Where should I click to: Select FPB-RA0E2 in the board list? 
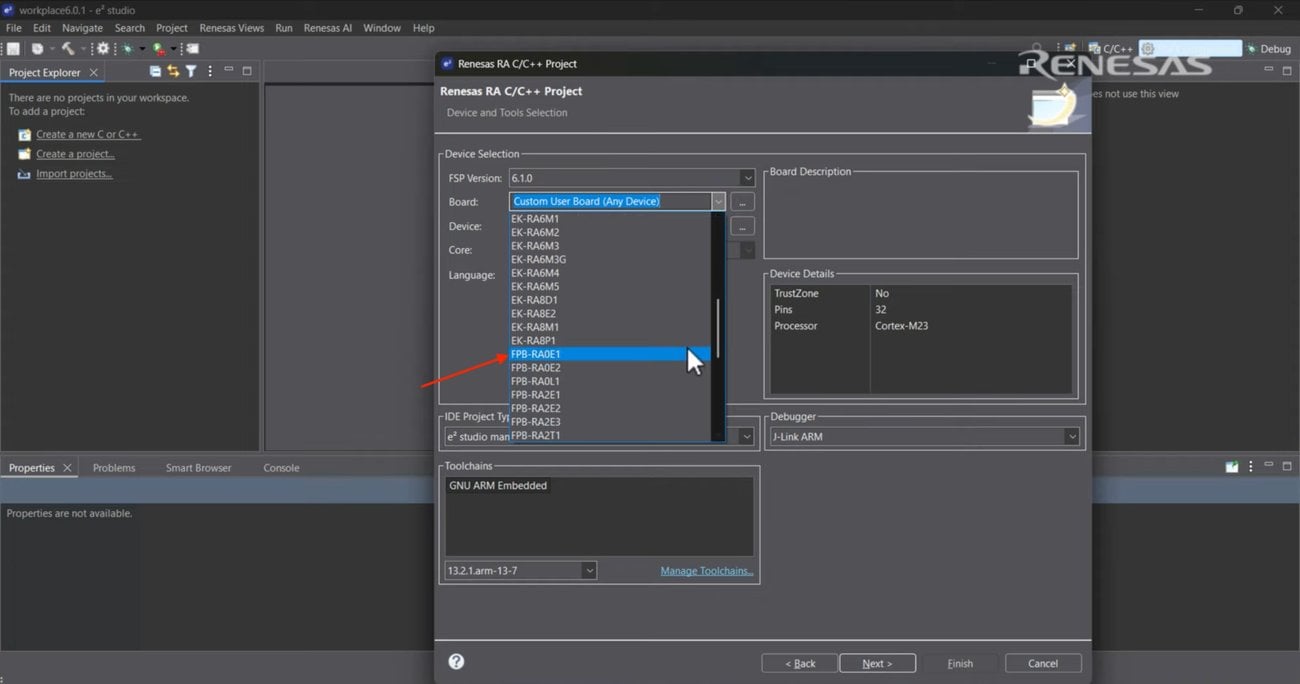(x=610, y=368)
